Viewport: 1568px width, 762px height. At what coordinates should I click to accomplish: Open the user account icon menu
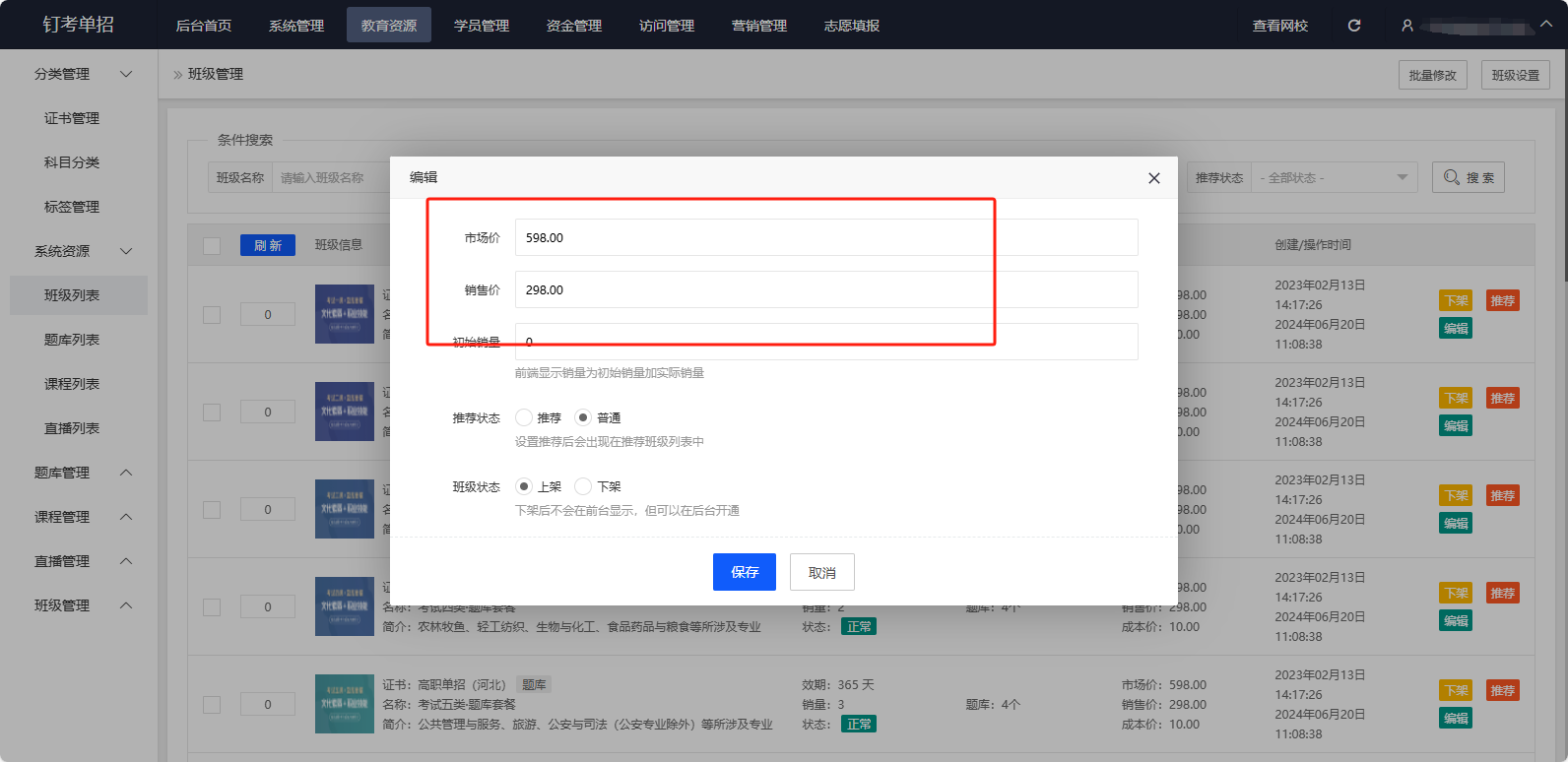pos(1407,26)
